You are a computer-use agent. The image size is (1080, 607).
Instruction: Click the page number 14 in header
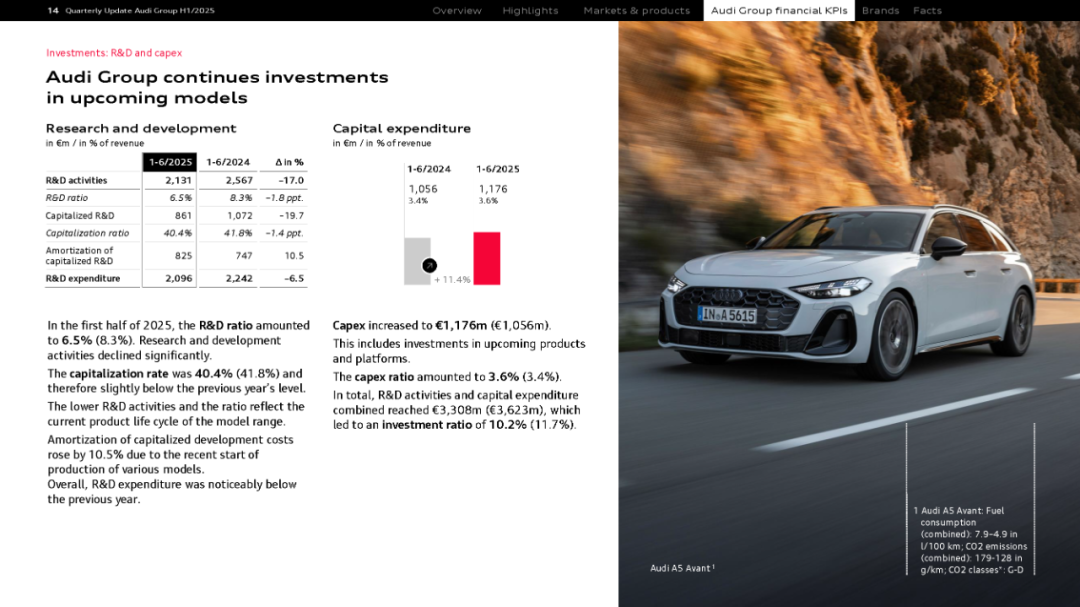[53, 11]
